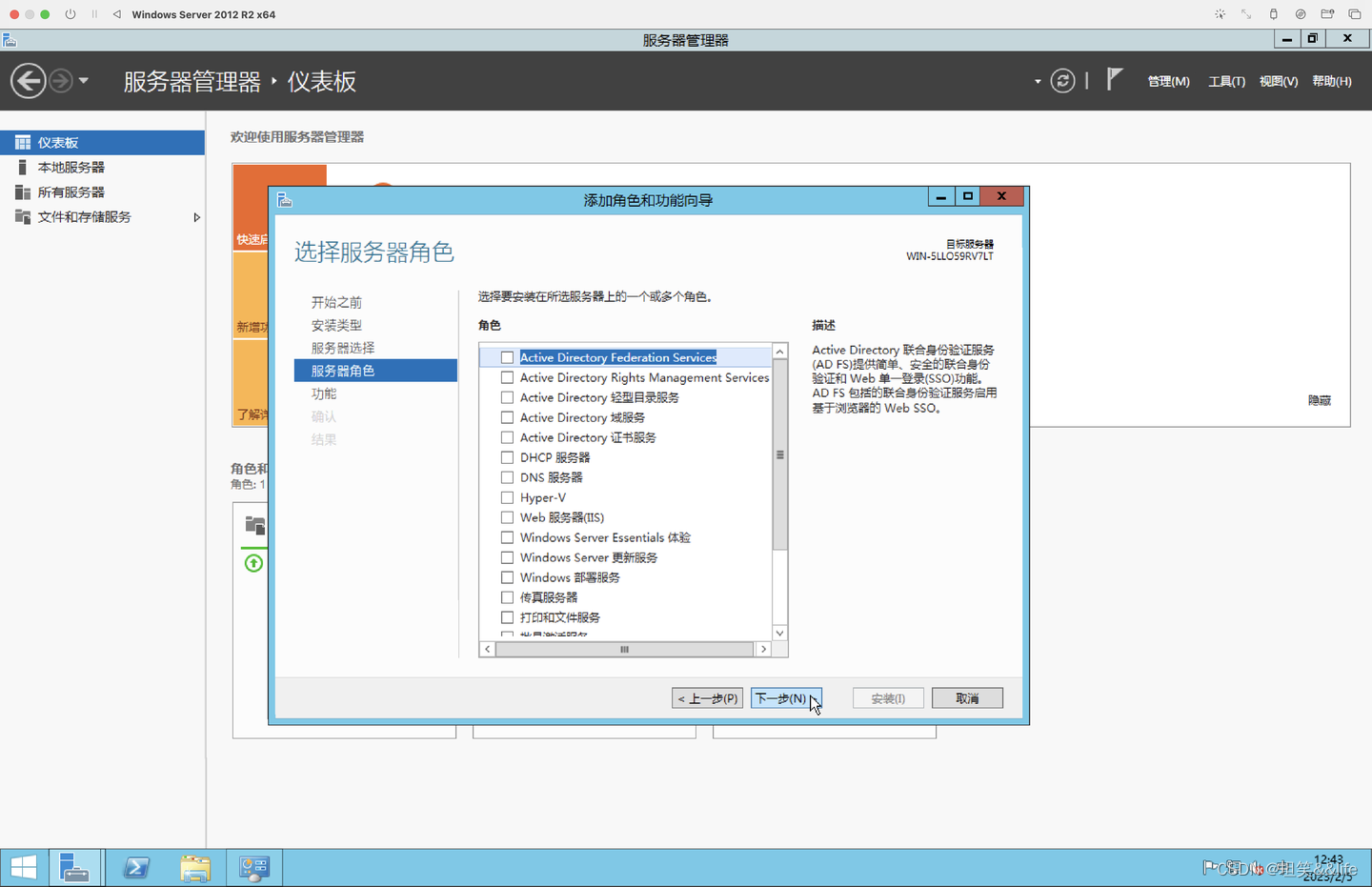
Task: Open the dropdown arrow left of refresh icon
Action: point(1038,81)
